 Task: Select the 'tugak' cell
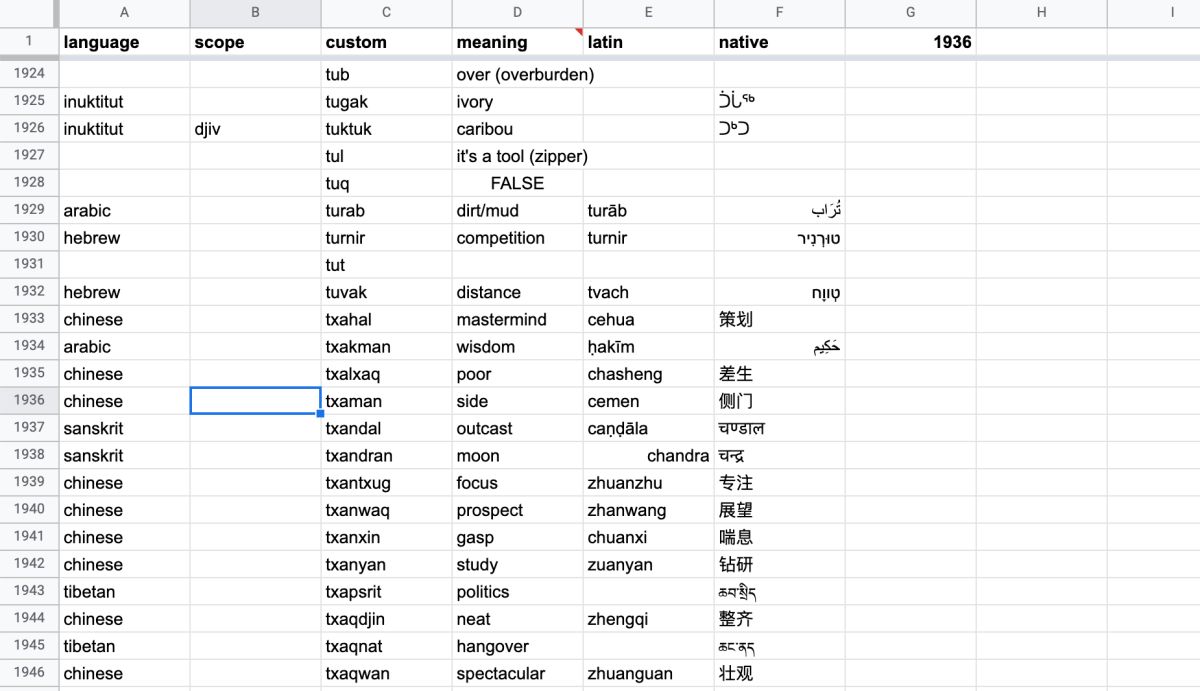pos(387,101)
